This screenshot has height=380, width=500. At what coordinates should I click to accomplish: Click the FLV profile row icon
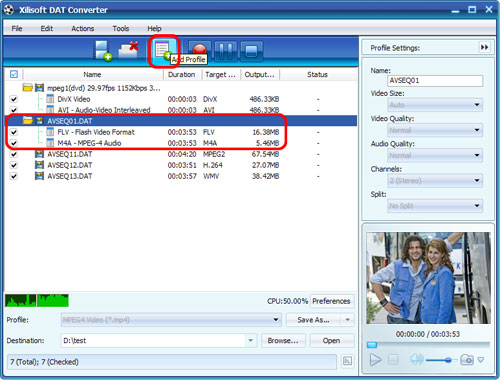point(50,132)
